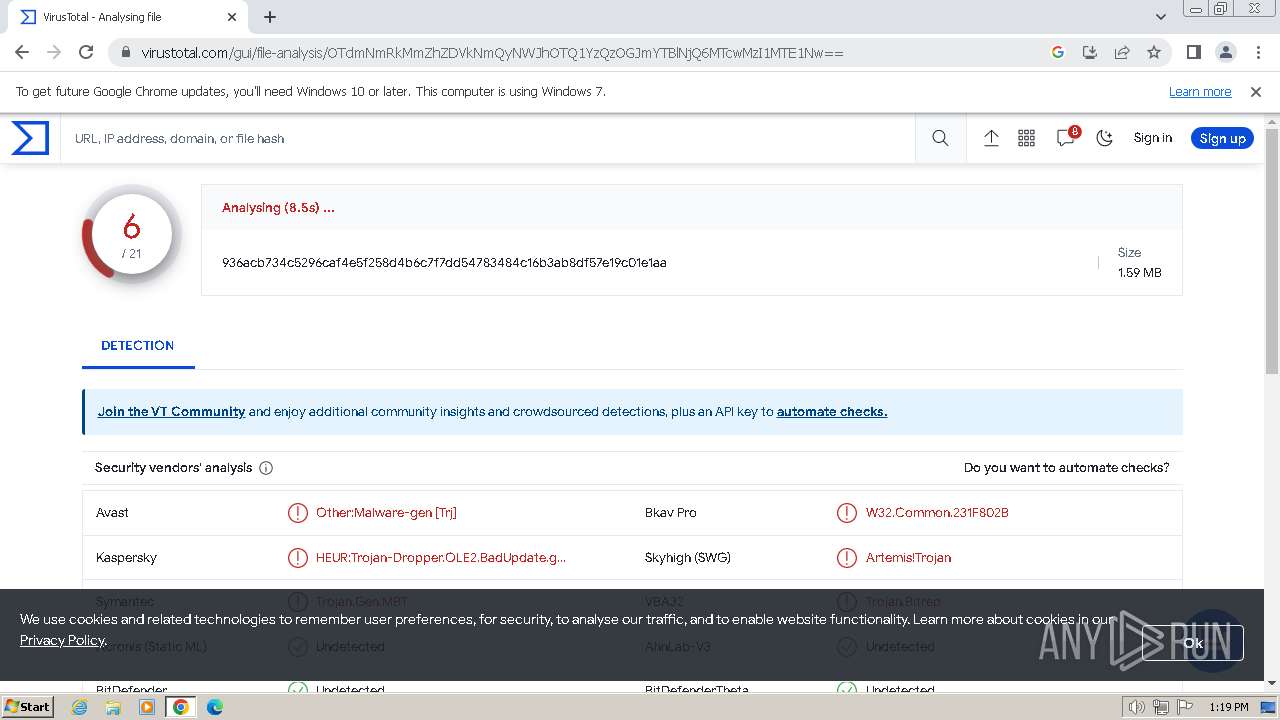Click the Avast detection alert icon

click(x=298, y=512)
